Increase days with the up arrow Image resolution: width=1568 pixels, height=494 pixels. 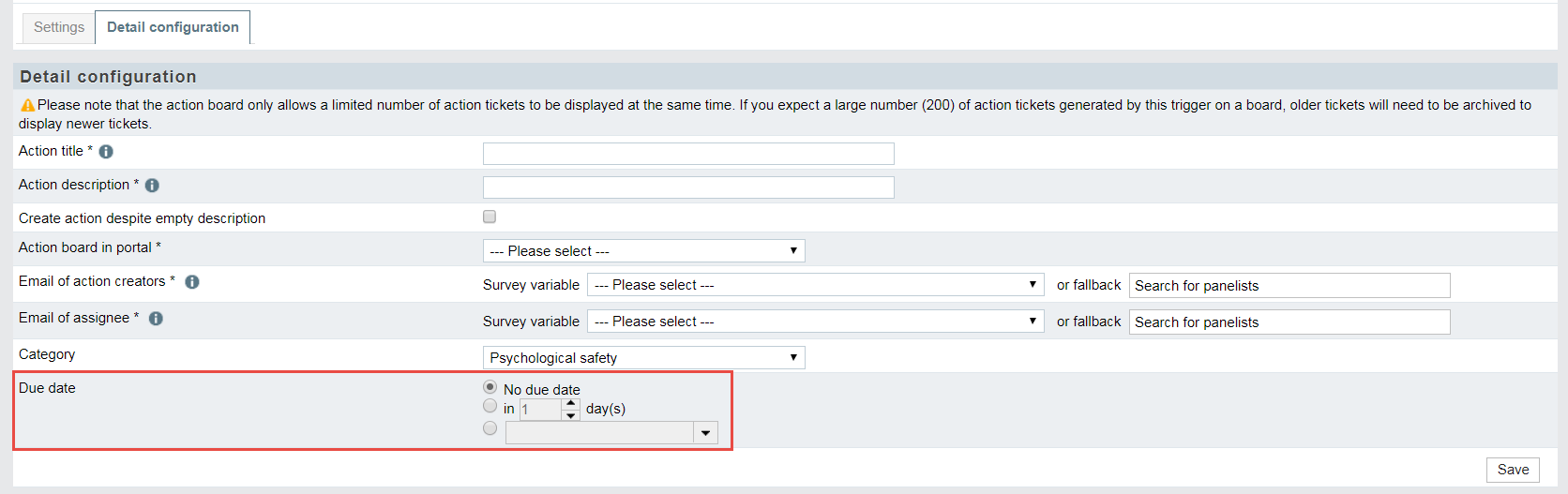[x=570, y=404]
